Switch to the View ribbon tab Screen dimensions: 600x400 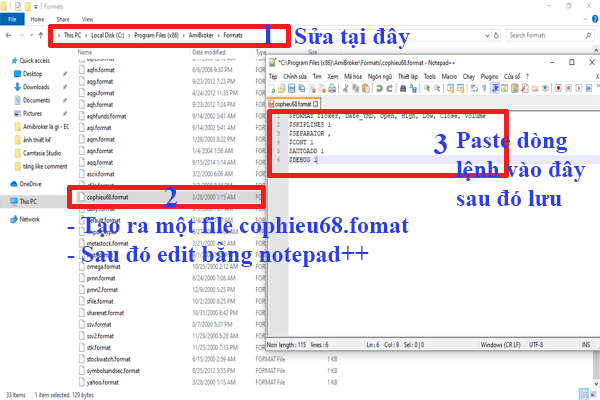tap(87, 19)
